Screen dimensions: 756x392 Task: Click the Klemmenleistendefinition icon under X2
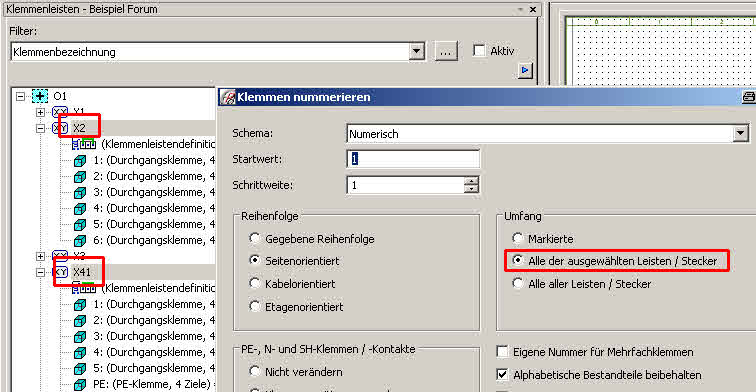[x=84, y=143]
